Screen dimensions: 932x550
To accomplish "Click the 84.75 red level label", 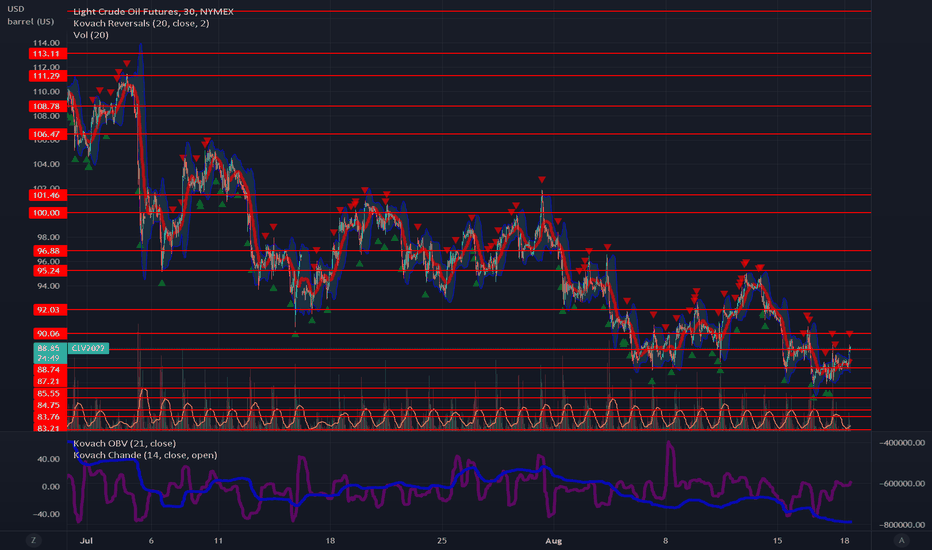I will click(50, 405).
